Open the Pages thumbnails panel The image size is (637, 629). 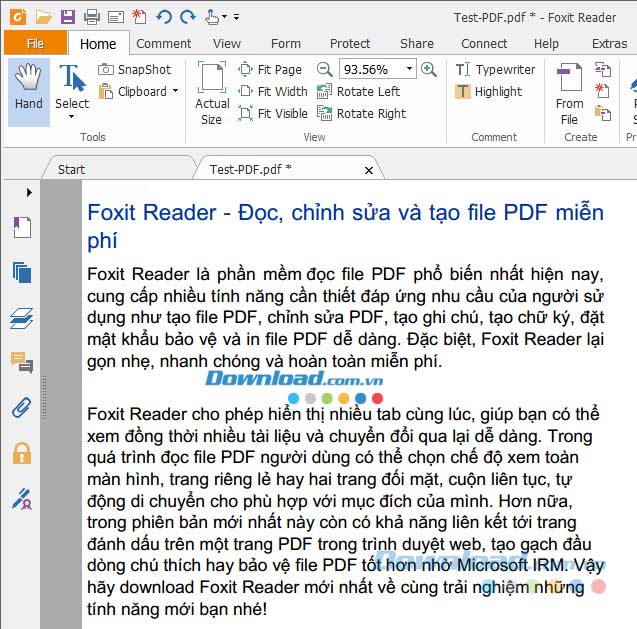22,273
